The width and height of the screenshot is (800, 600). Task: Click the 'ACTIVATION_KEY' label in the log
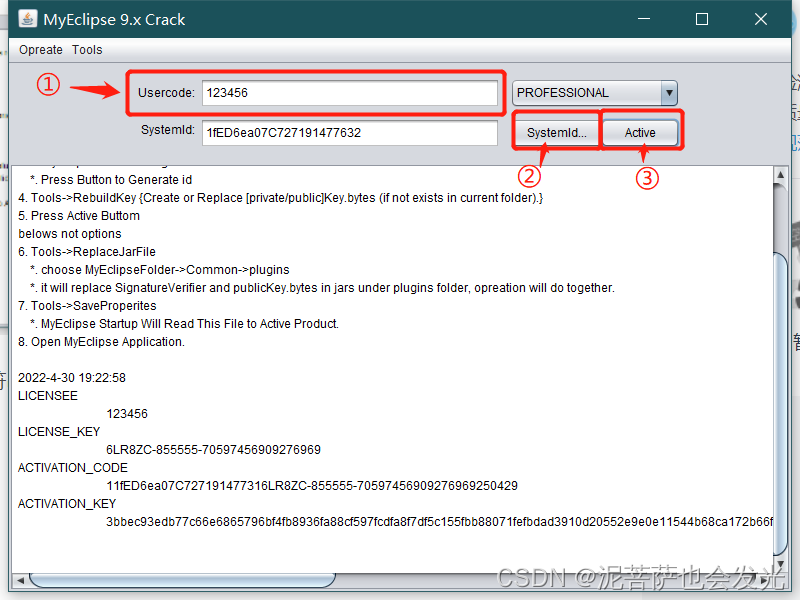point(67,504)
